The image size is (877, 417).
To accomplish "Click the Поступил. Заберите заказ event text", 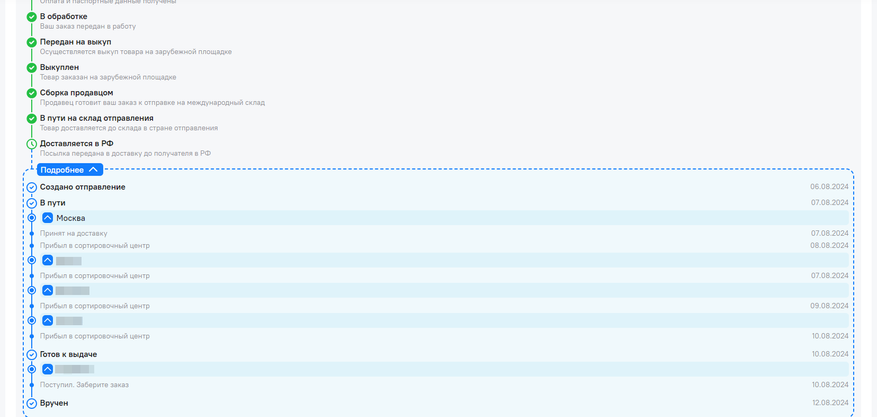I will click(x=84, y=385).
